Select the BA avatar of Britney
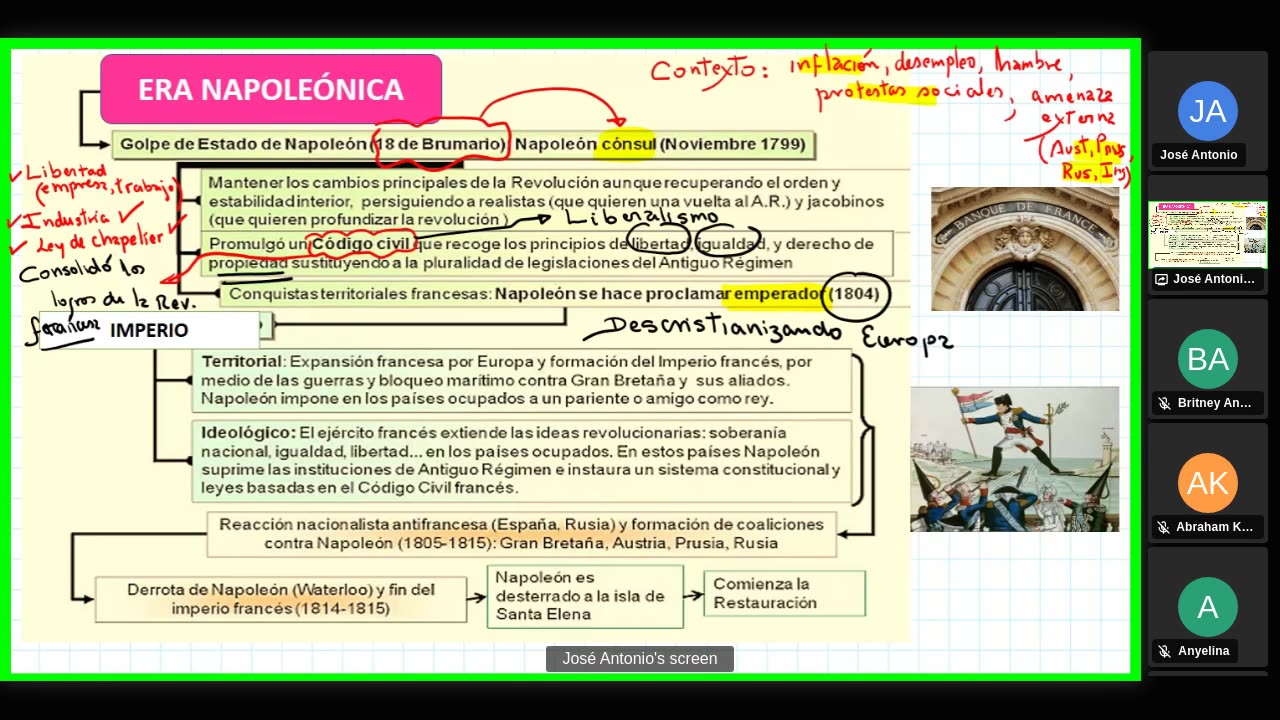This screenshot has height=720, width=1280. [x=1207, y=359]
